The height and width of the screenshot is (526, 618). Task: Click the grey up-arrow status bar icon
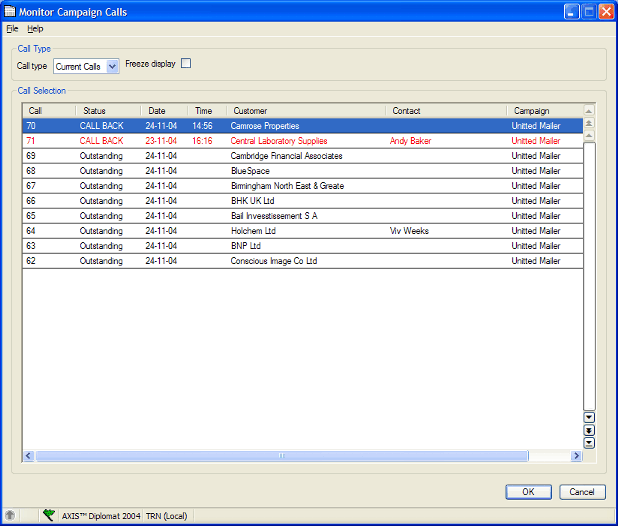coord(10,515)
